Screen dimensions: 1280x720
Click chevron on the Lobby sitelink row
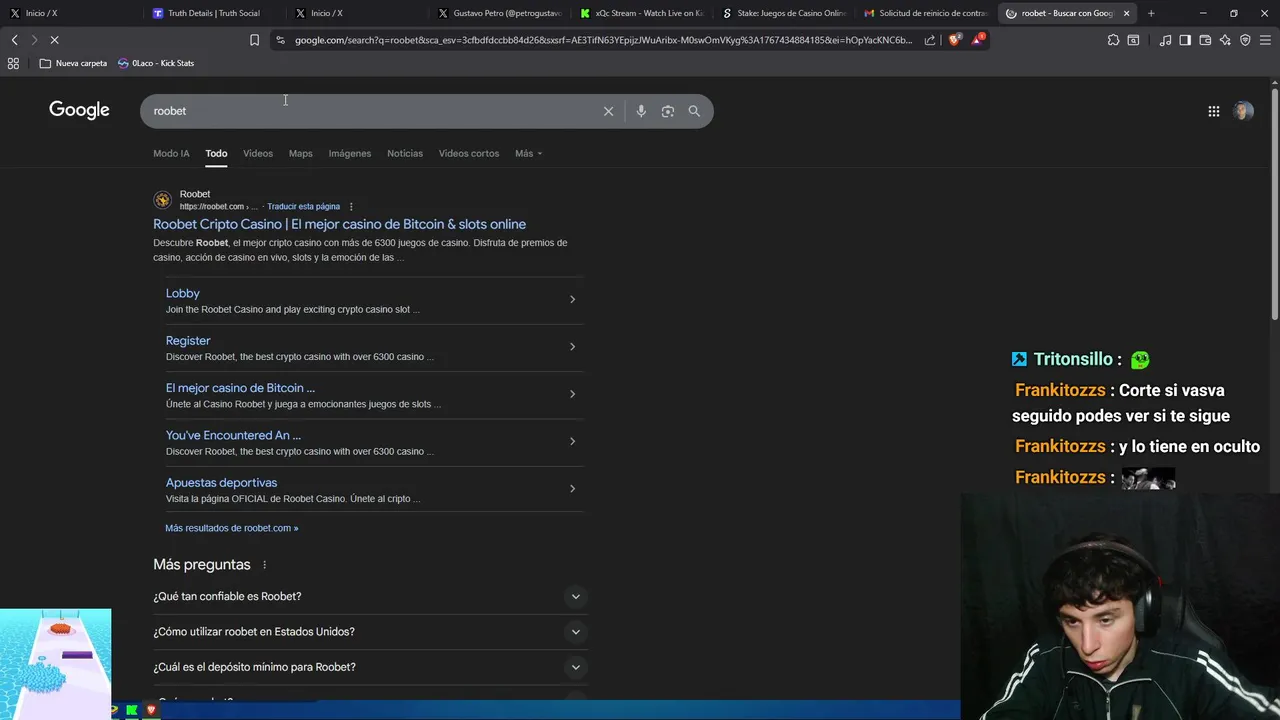tap(572, 299)
